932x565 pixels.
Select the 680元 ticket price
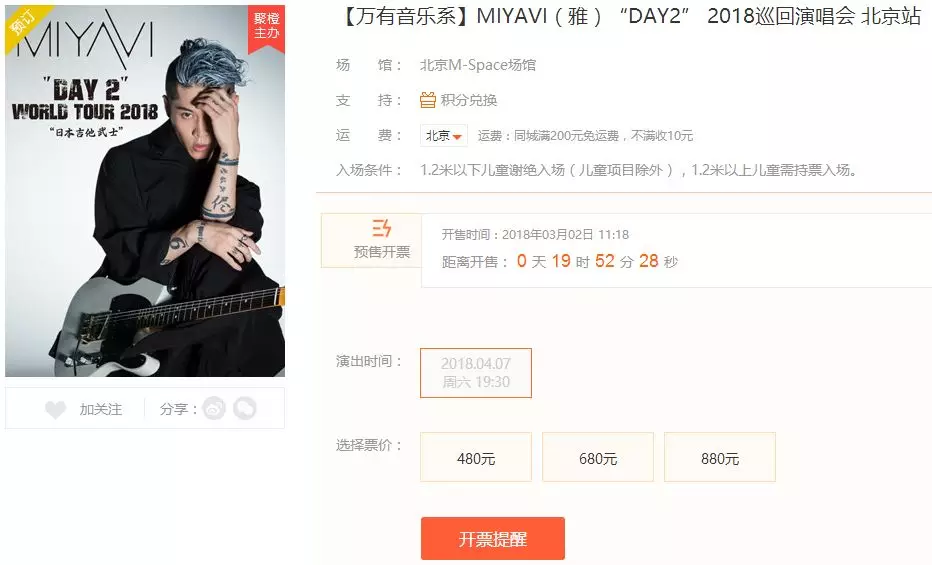click(x=598, y=457)
